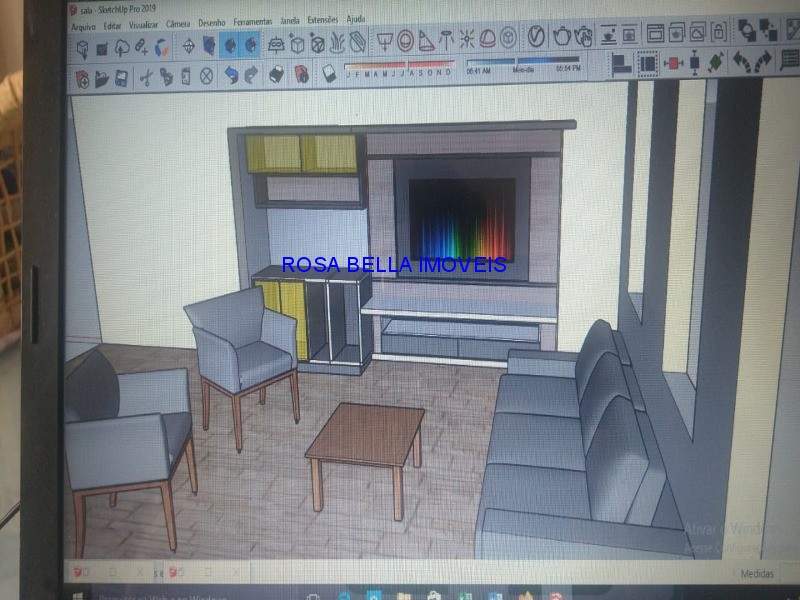Click the cloud upload icon
The height and width of the screenshot is (600, 800).
pyautogui.click(x=122, y=48)
